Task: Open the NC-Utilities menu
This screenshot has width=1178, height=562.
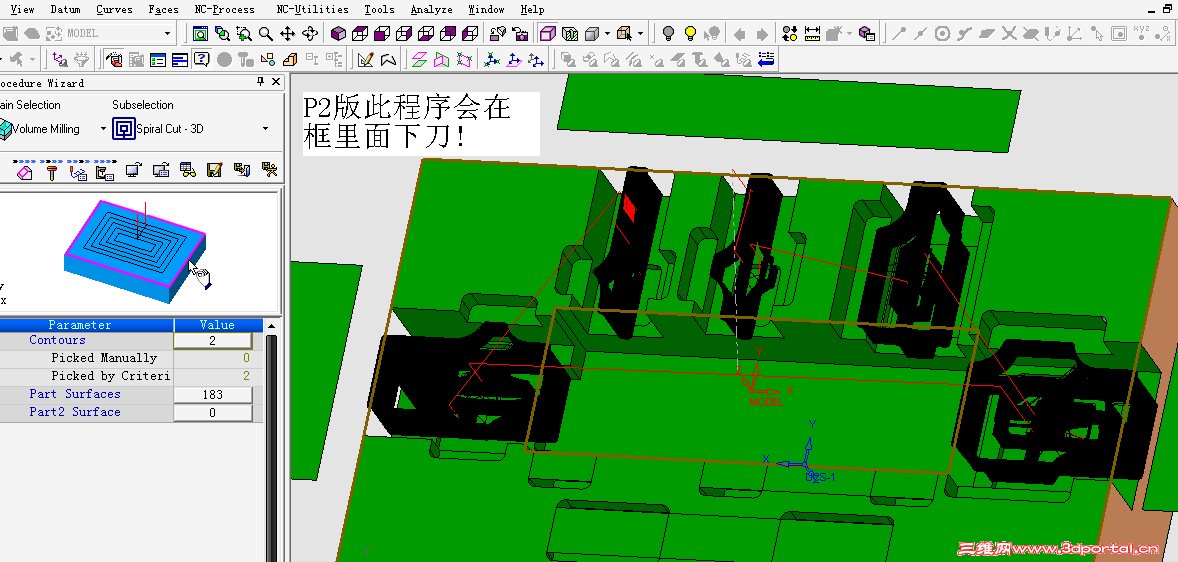Action: (x=313, y=10)
